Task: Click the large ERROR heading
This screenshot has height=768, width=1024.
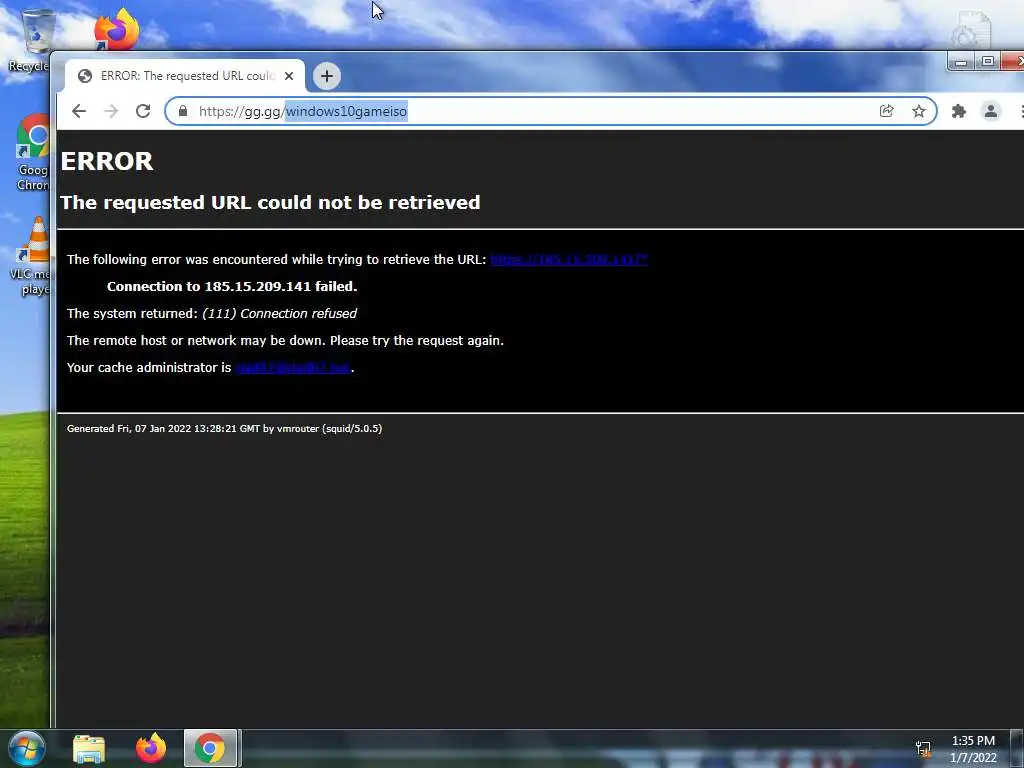Action: coord(107,161)
